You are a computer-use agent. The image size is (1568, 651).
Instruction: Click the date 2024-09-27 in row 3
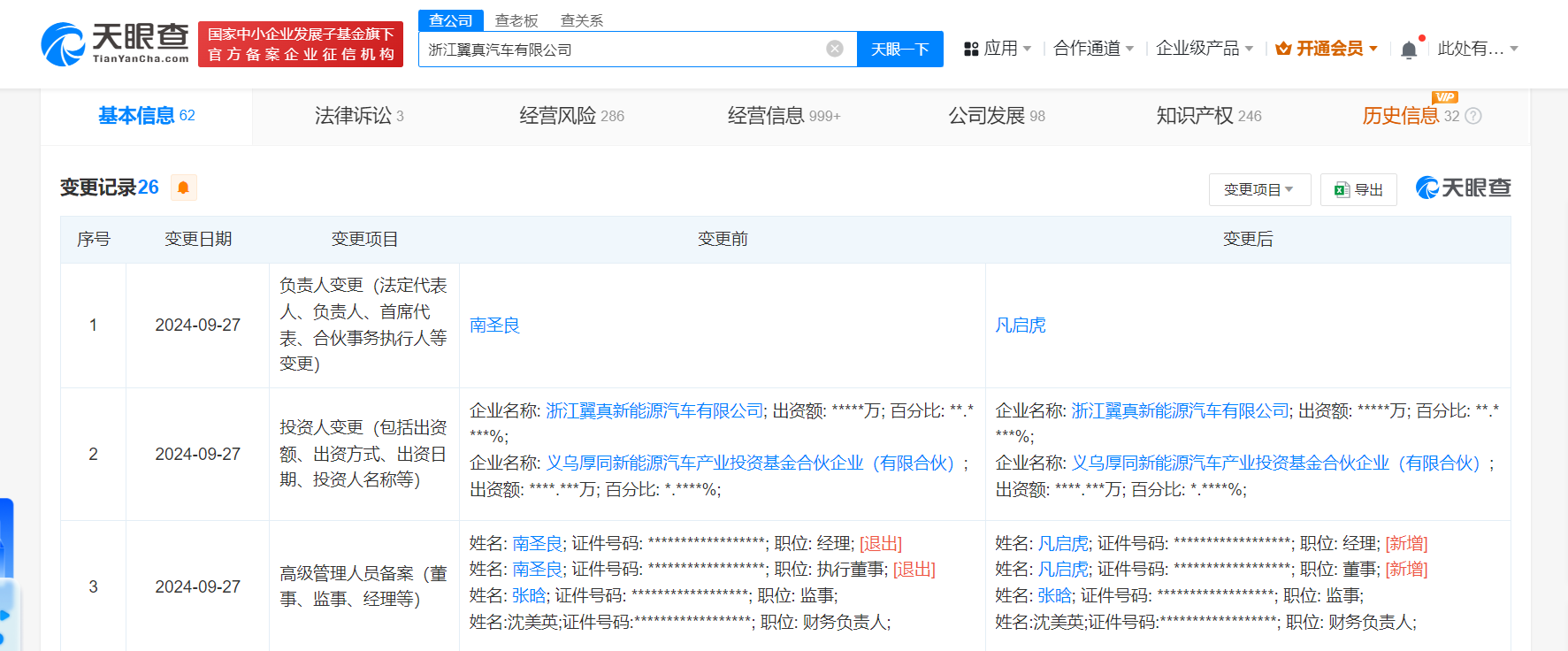(x=198, y=587)
